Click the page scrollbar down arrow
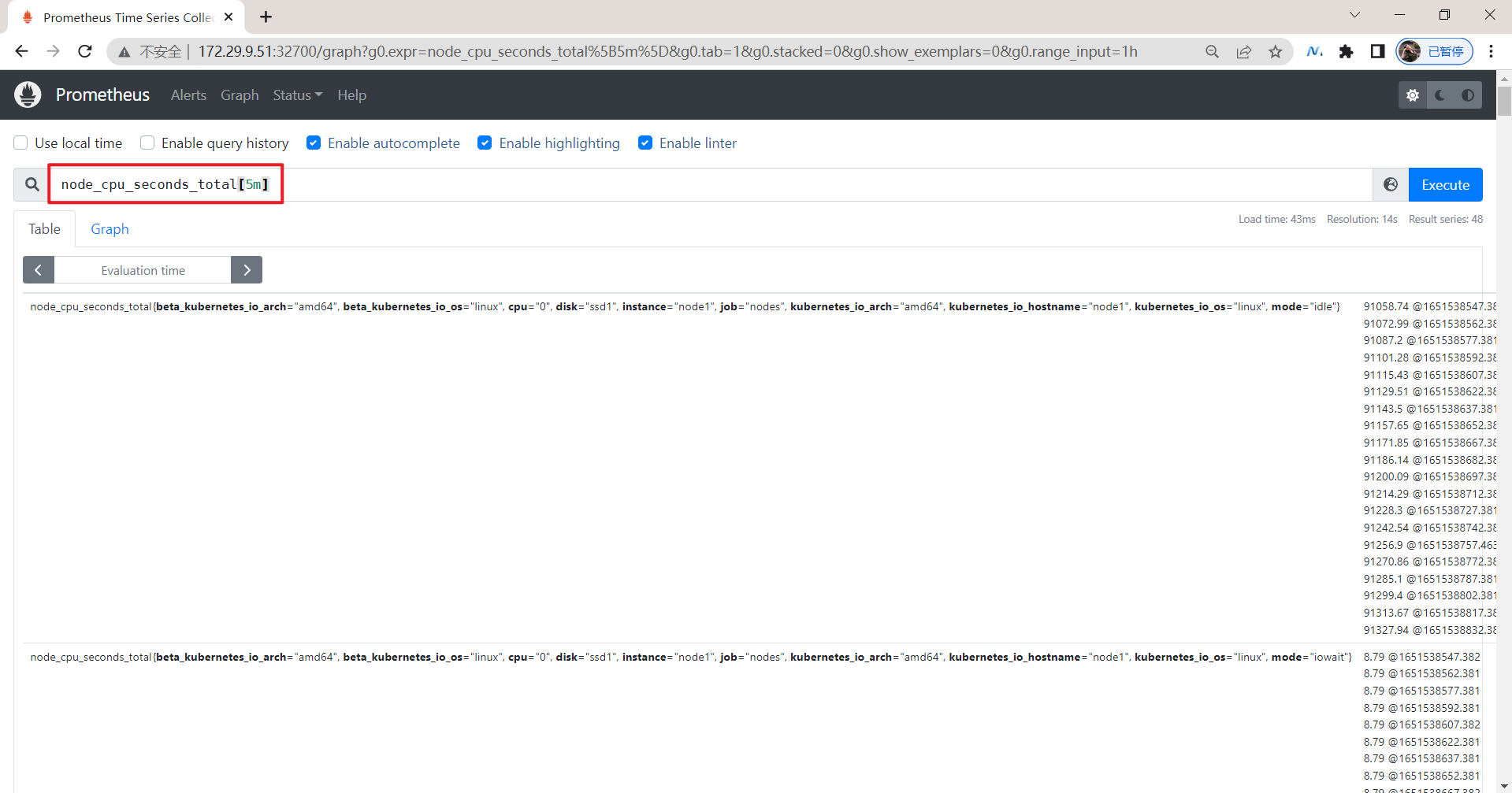The height and width of the screenshot is (793, 1512). (1504, 786)
